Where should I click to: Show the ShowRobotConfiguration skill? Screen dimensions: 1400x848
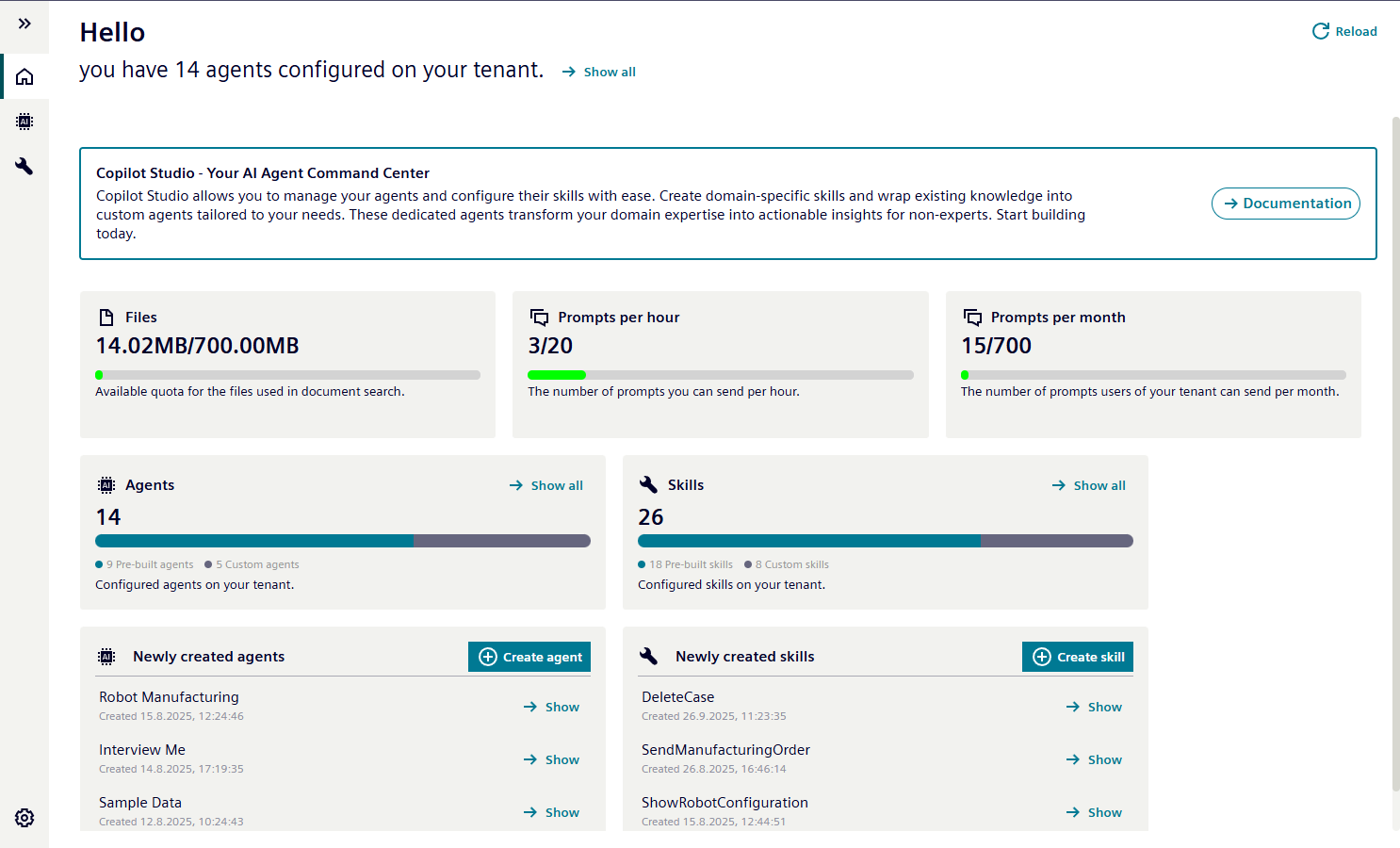point(1095,812)
